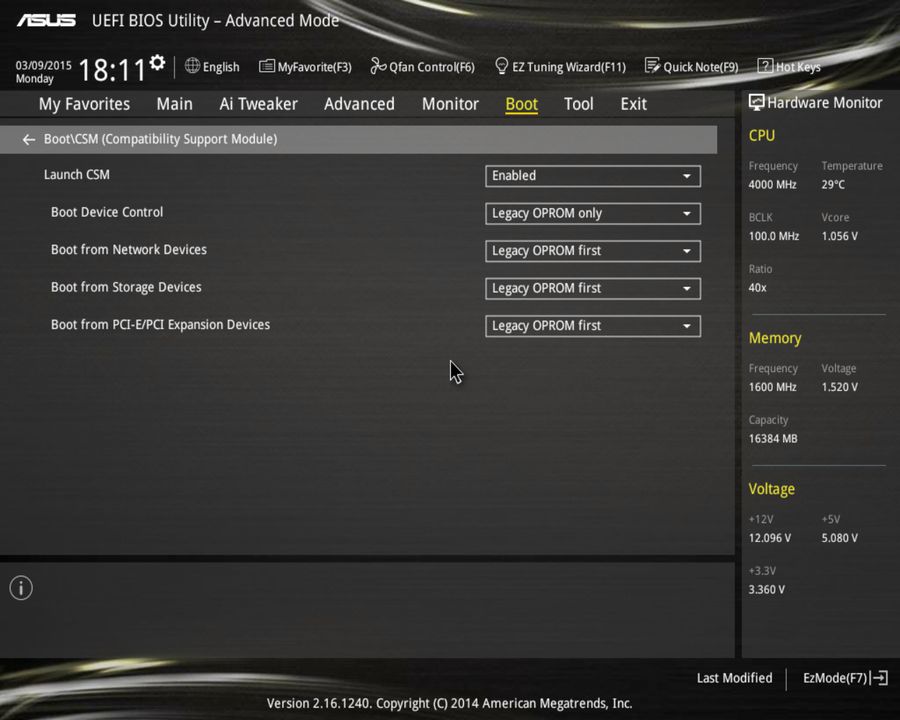The image size is (900, 720).
Task: Switch to EzMode with F7 button
Action: 843,678
